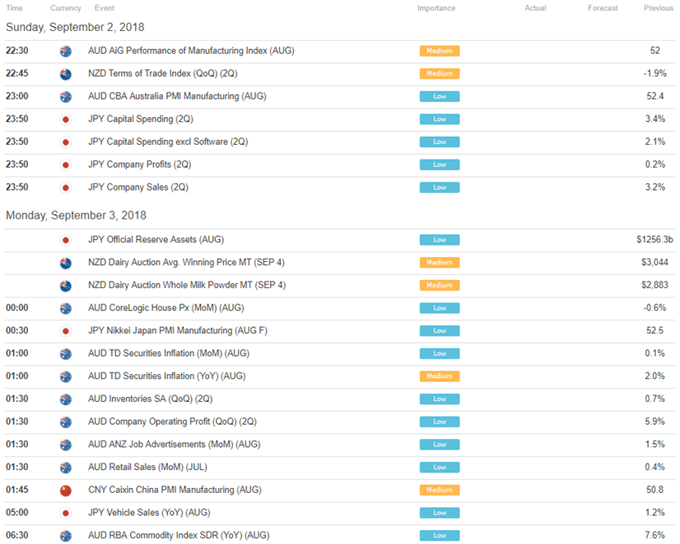Click the Australian flag beside CBA Australia PMI Manufacturing
This screenshot has width=680, height=544.
(x=65, y=97)
